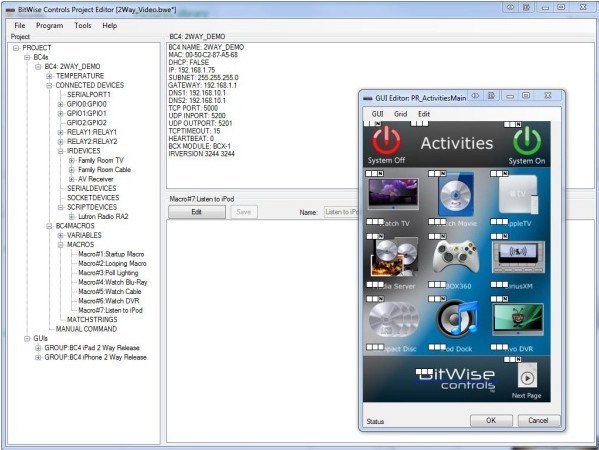Select MANUAL COMMAND in the tree
599x450 pixels.
[x=86, y=329]
